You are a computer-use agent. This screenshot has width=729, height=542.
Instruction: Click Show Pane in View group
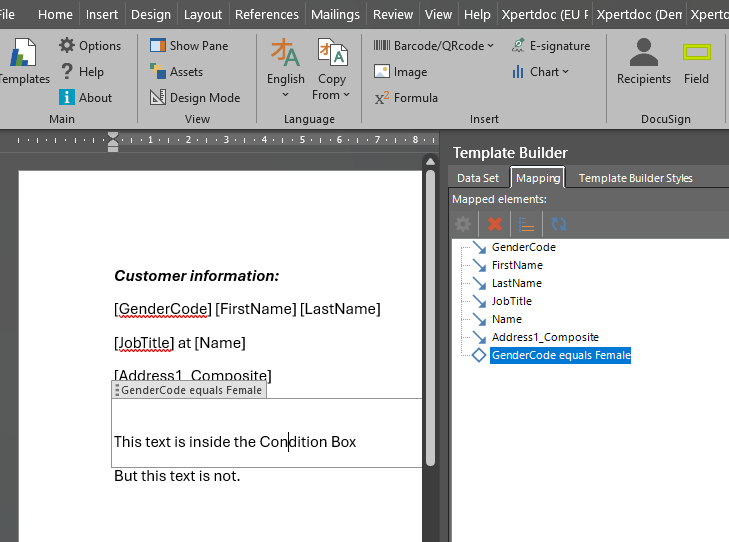[x=189, y=46]
